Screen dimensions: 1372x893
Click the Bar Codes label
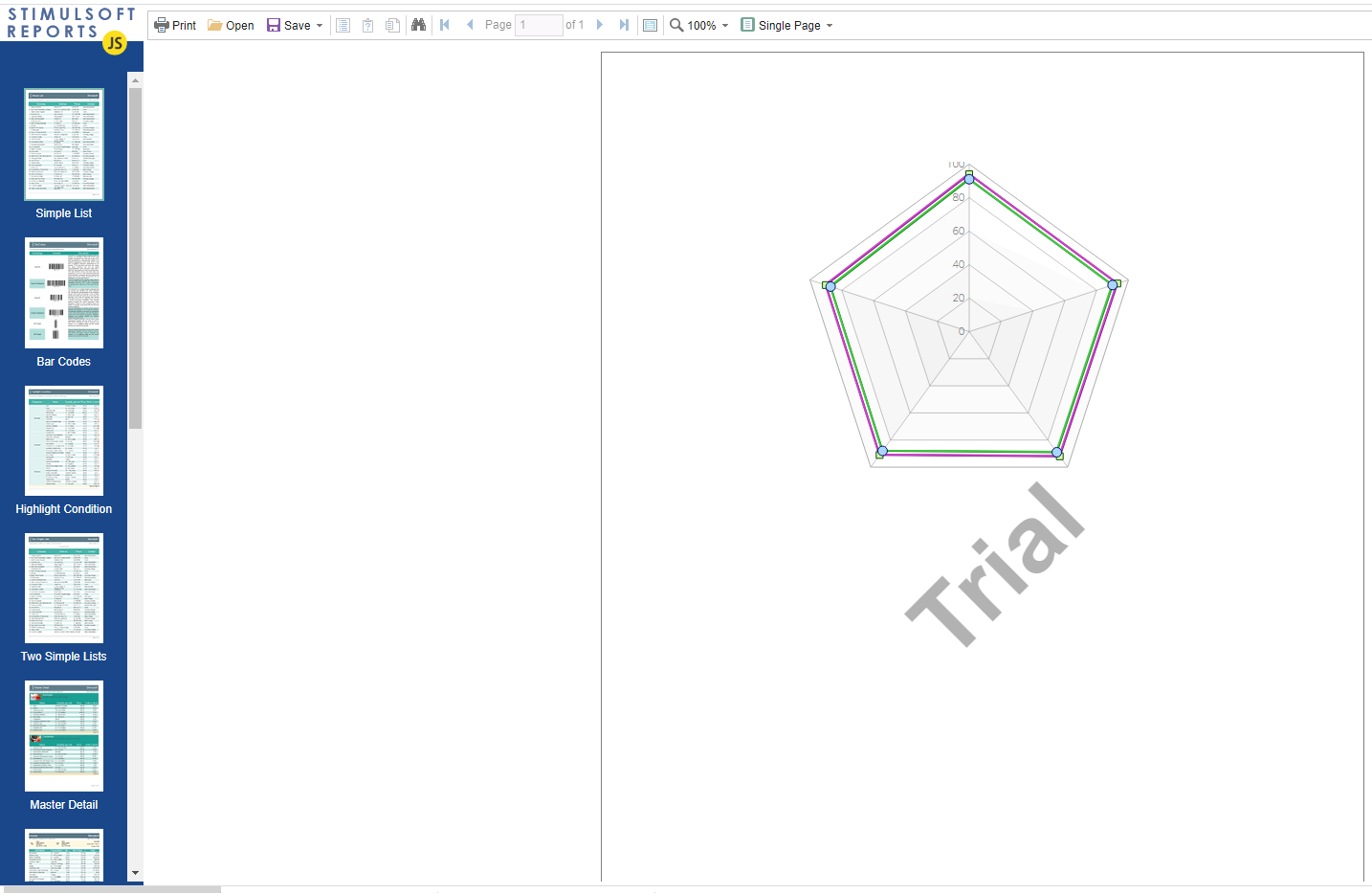click(x=64, y=362)
